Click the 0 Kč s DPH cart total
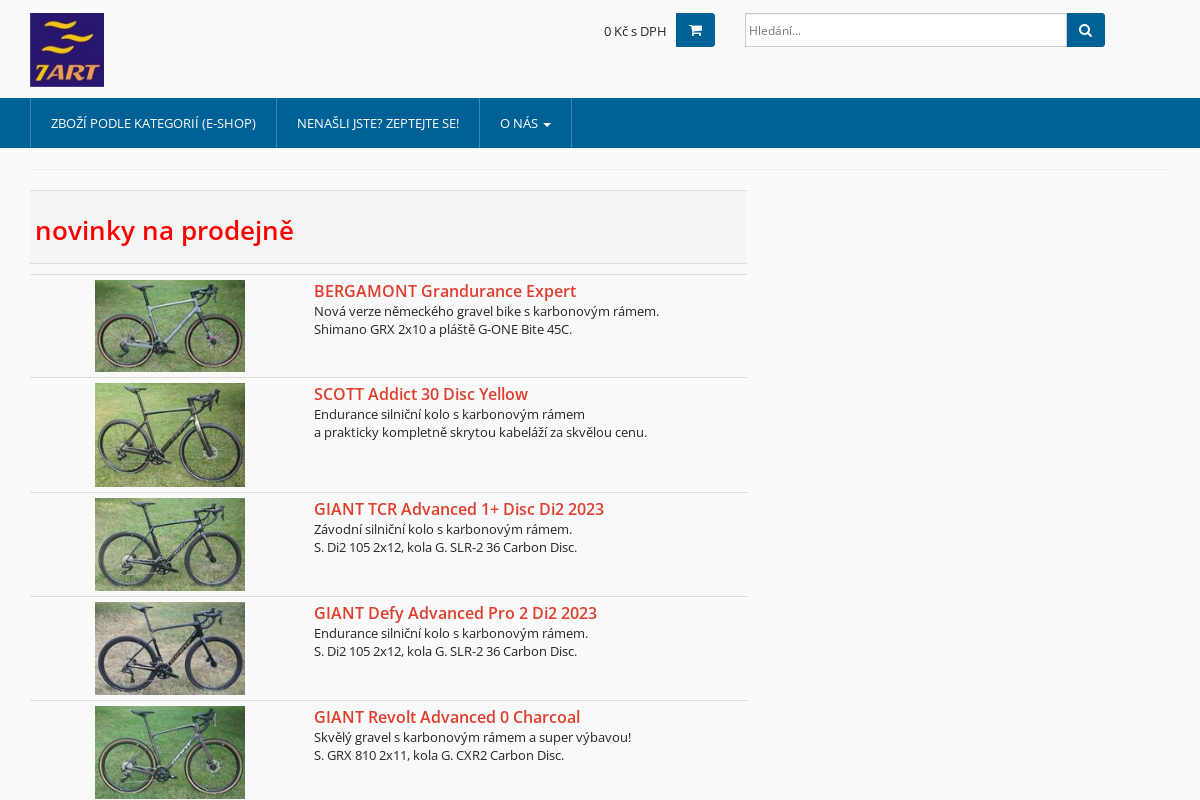Viewport: 1200px width, 800px height. click(635, 31)
